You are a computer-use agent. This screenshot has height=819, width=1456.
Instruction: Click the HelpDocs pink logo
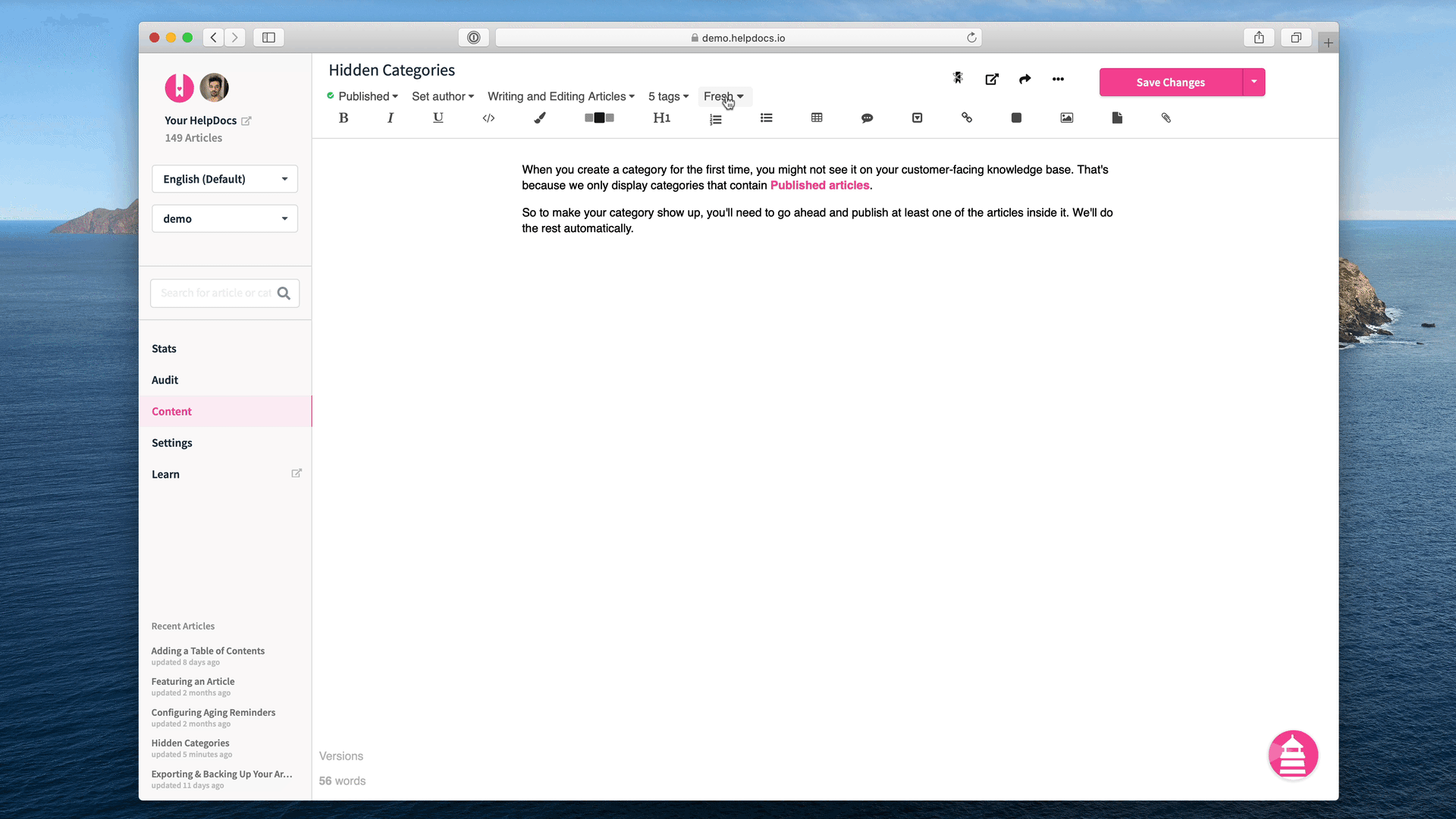click(x=180, y=88)
